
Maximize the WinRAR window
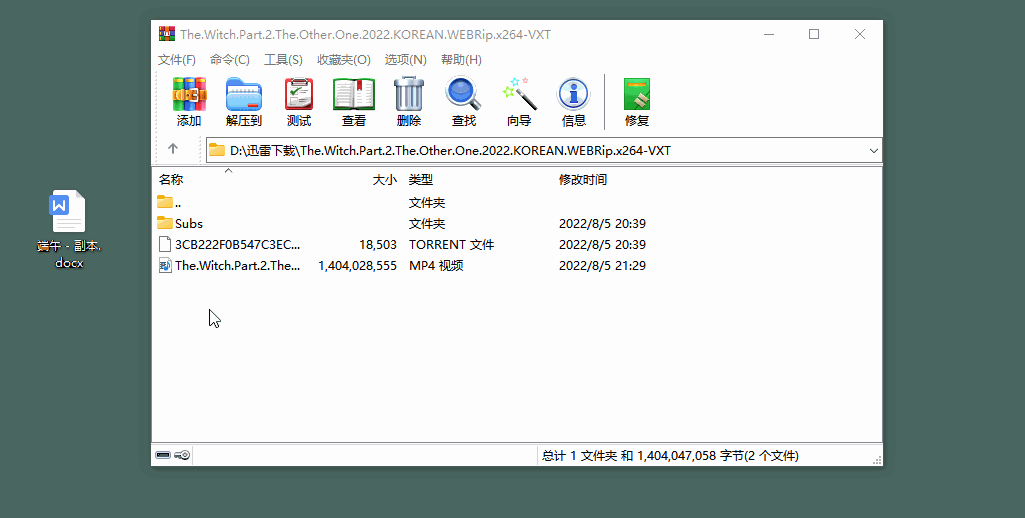[x=814, y=34]
